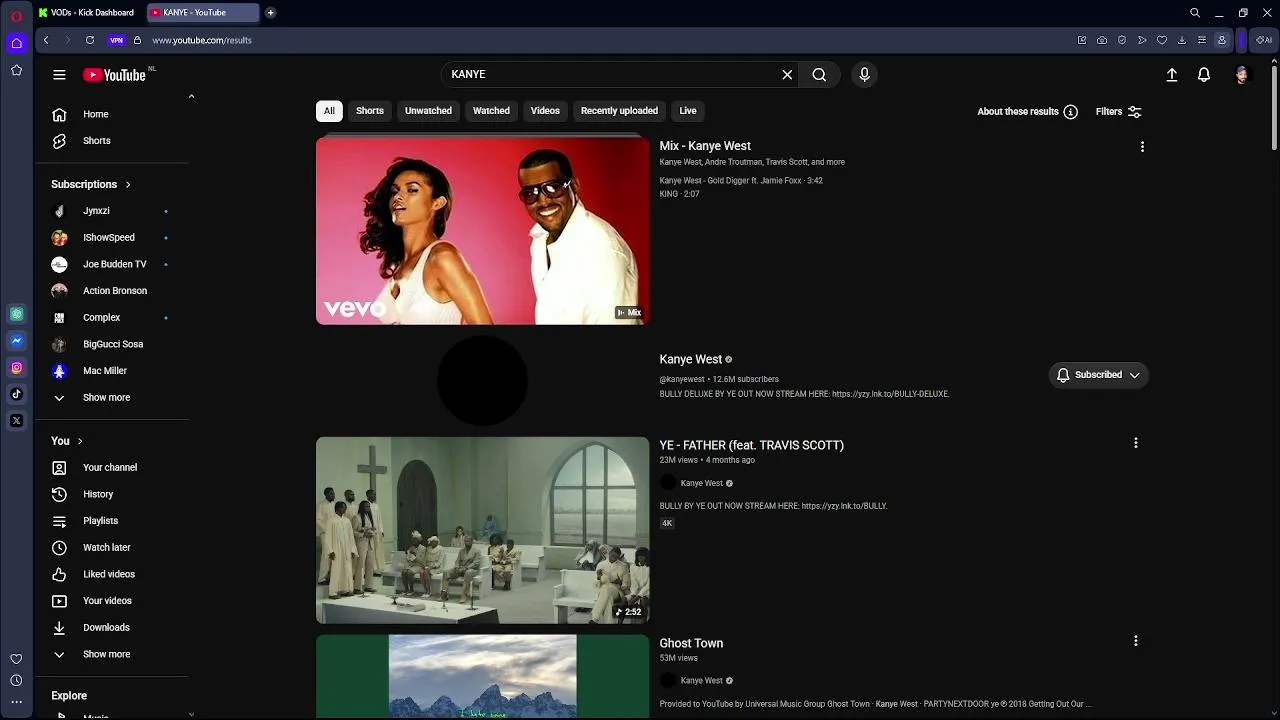Take a snapshot with the camera icon
The image size is (1280, 720).
click(x=1102, y=40)
